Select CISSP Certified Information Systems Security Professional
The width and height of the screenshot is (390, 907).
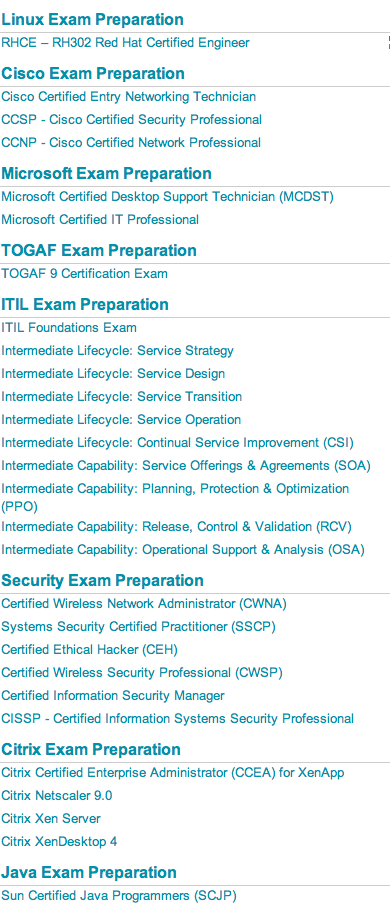coord(178,719)
